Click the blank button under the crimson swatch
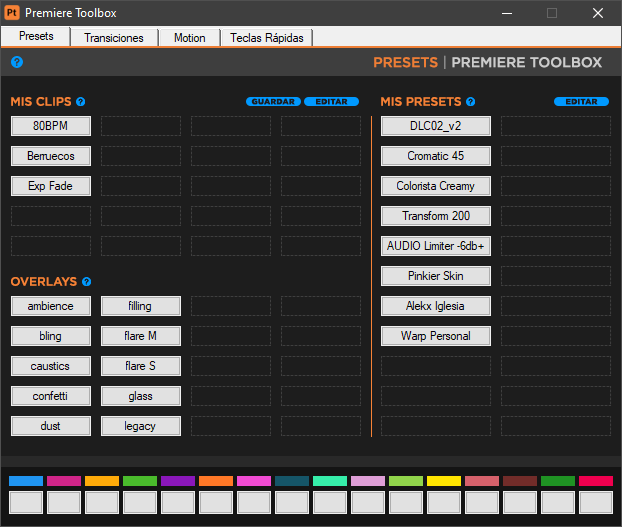The width and height of the screenshot is (622, 527). pos(596,502)
